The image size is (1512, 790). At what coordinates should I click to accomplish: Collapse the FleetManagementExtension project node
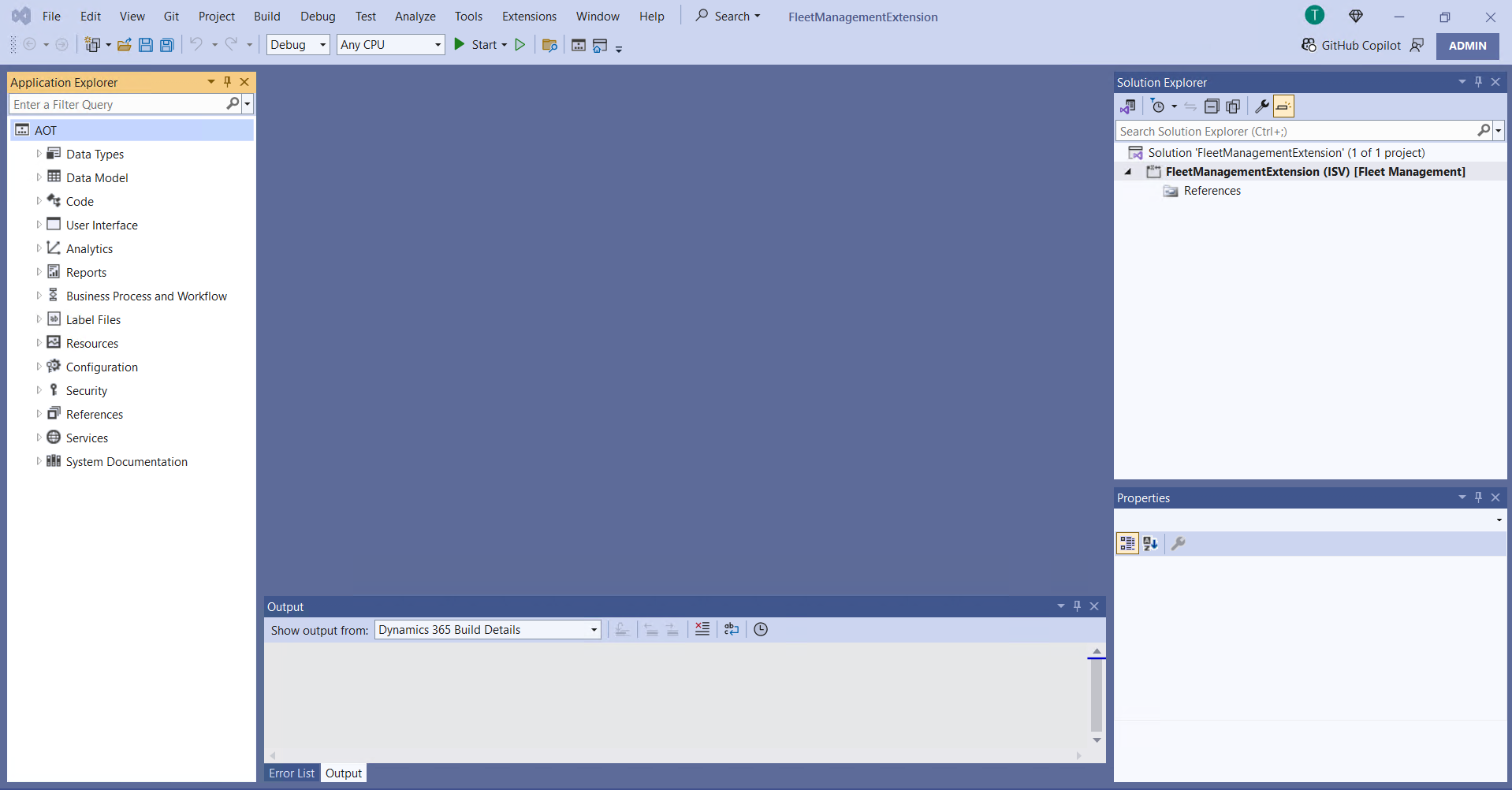pos(1128,172)
